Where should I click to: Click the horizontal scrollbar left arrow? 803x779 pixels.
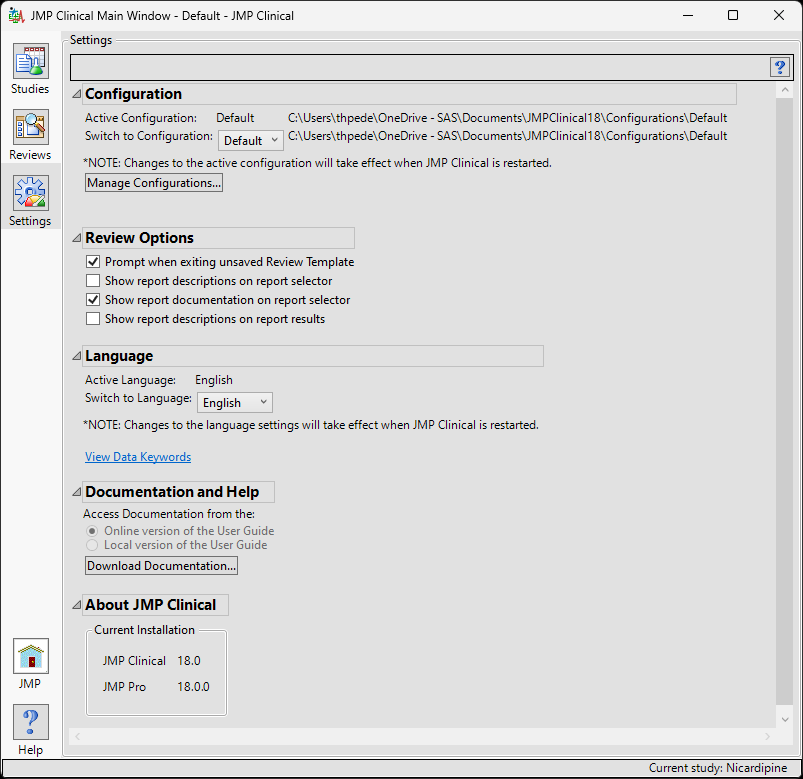tap(77, 736)
